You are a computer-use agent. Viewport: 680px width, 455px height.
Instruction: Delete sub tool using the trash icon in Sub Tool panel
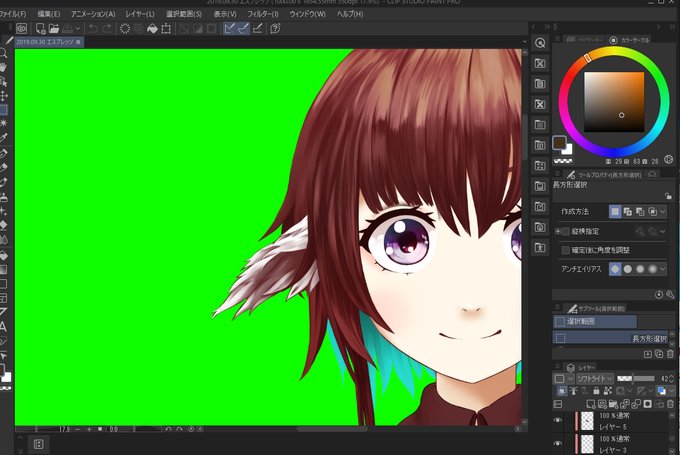click(670, 354)
